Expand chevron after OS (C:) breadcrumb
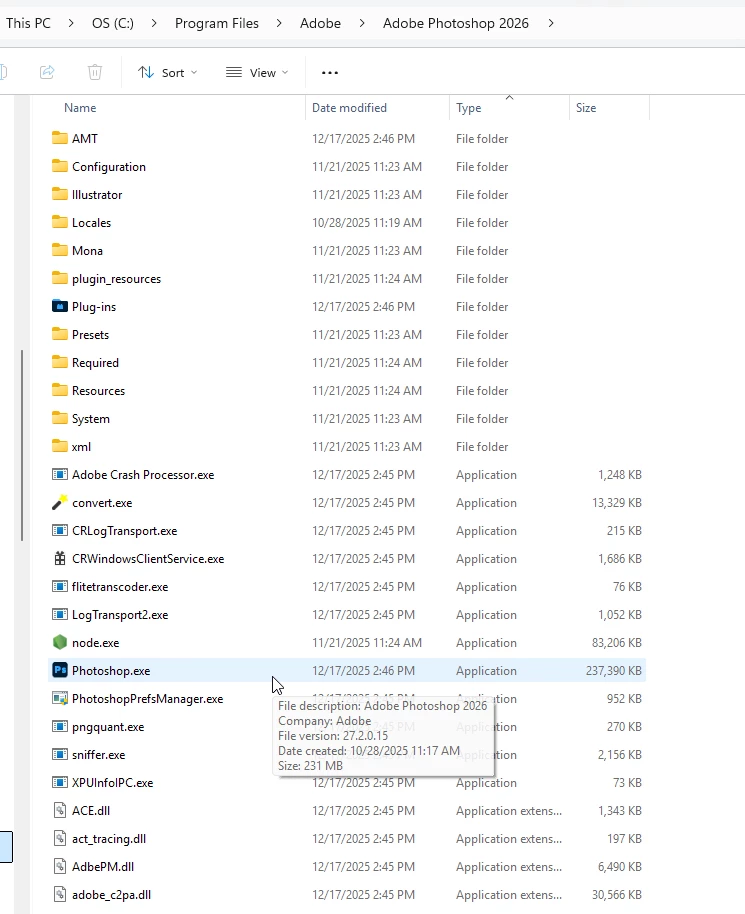 click(154, 23)
